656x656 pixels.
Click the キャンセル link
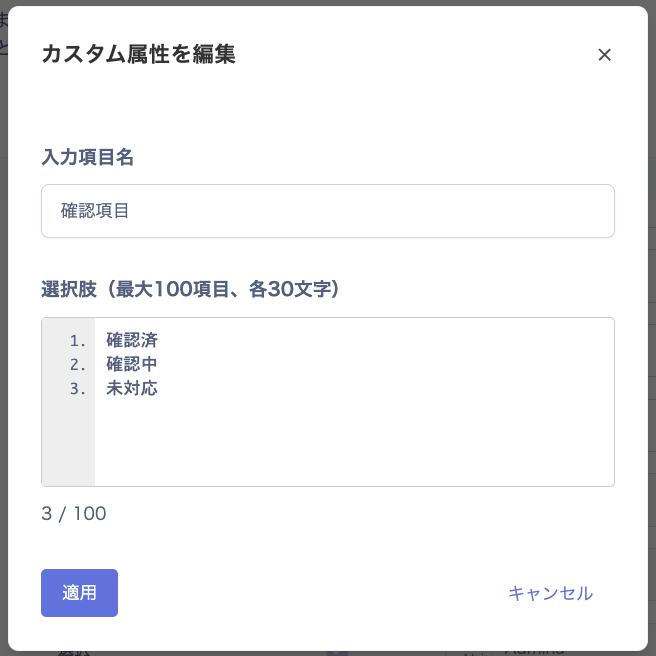[550, 593]
